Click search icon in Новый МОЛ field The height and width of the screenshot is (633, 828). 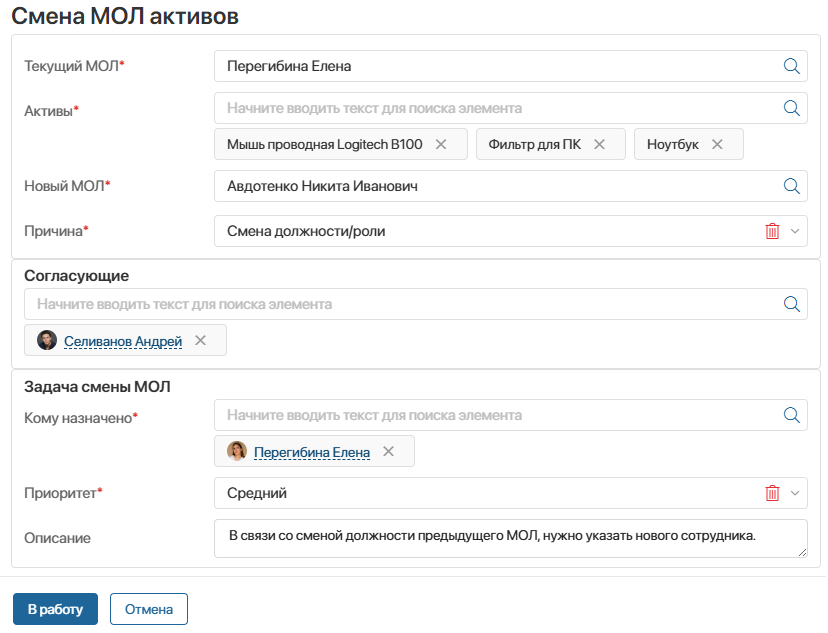coord(791,186)
